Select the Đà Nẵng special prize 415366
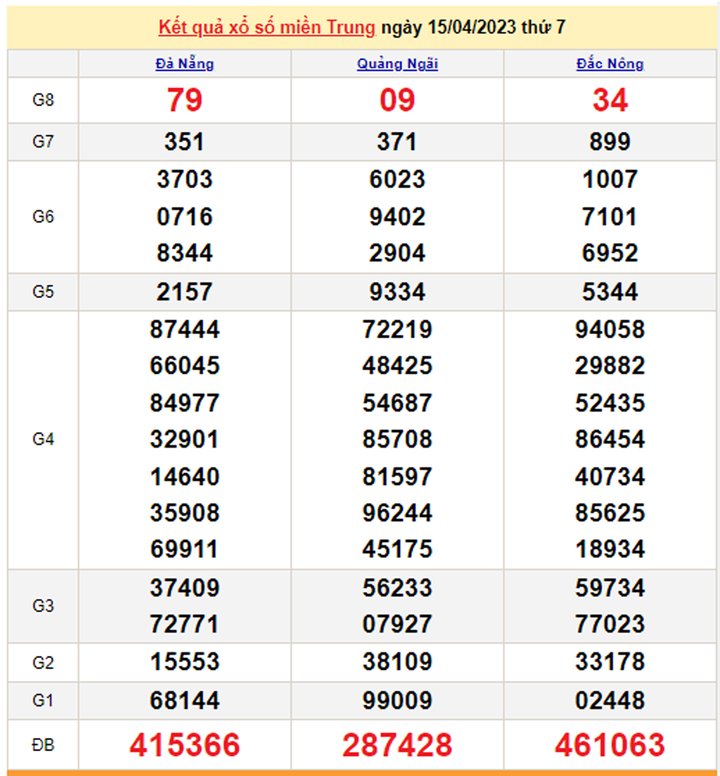Screen dimensions: 720x776 point(185,744)
